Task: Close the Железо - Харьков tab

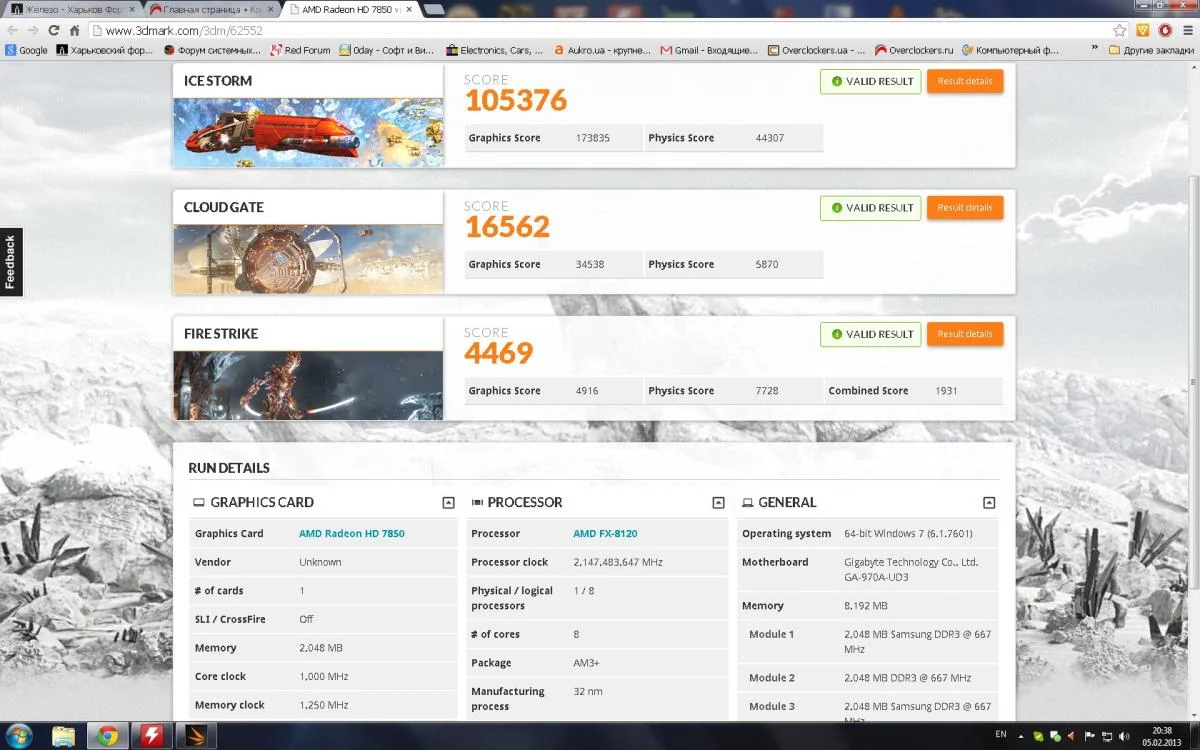Action: [131, 8]
